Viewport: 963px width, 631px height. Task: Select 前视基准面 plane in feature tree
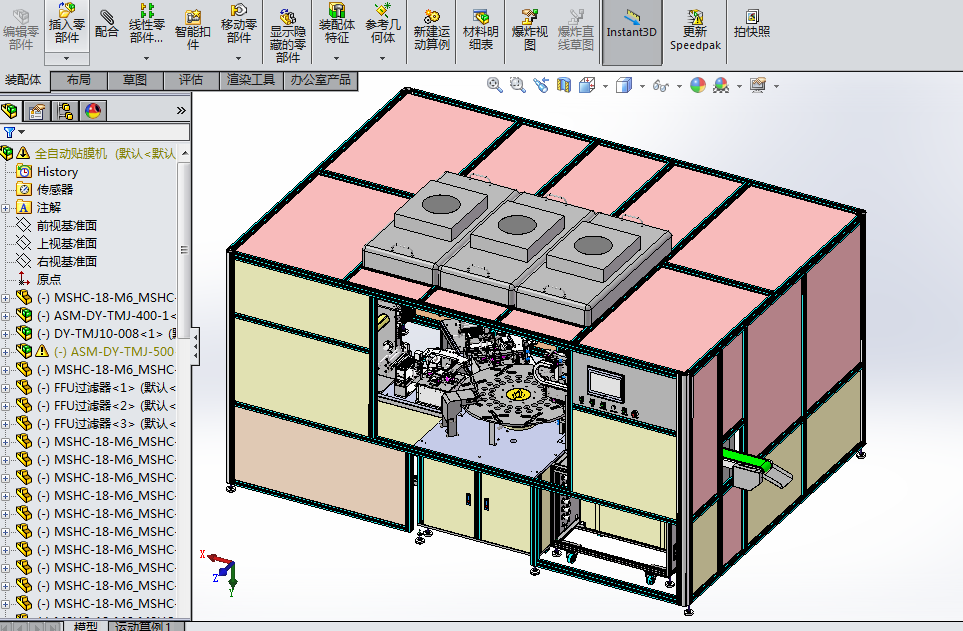coord(66,225)
